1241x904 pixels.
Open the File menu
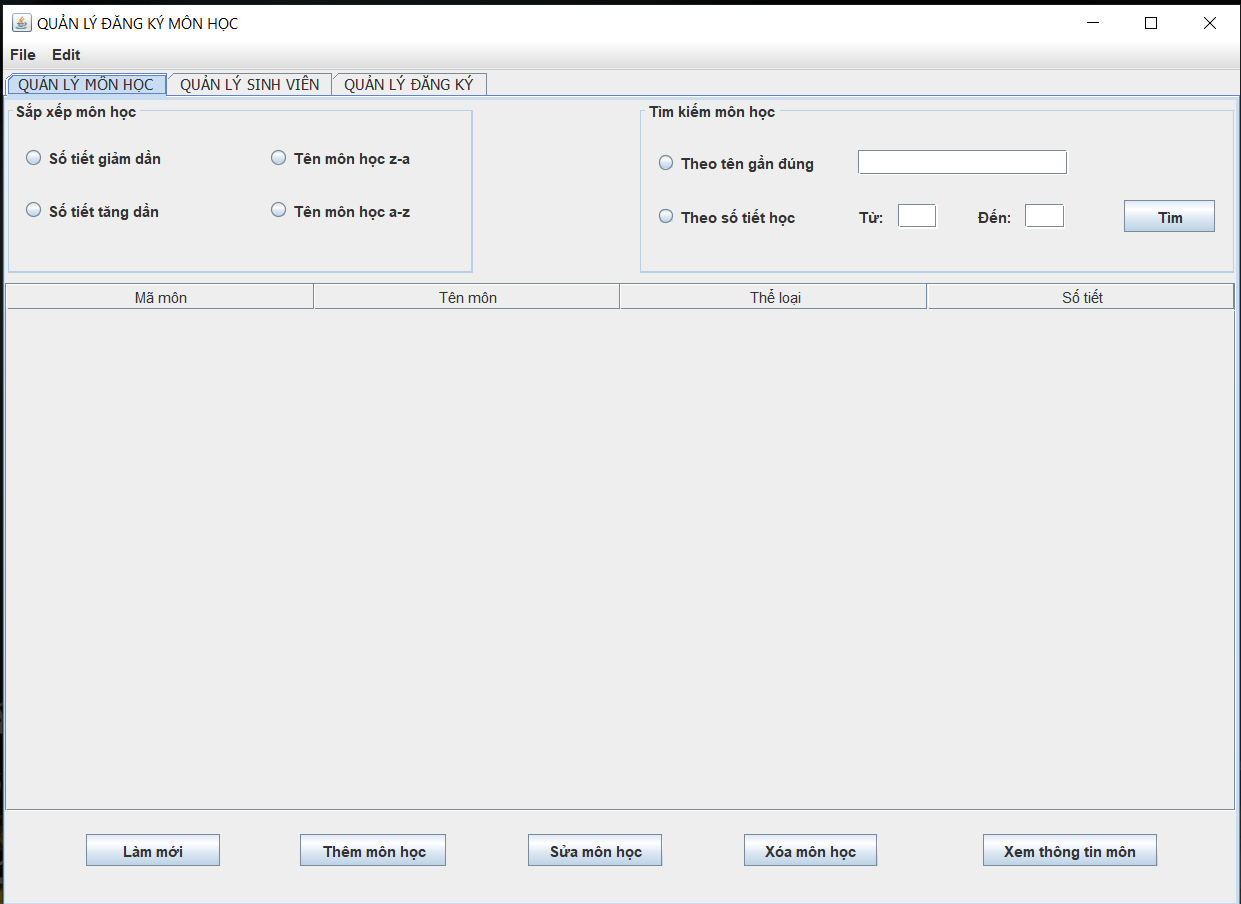pos(23,55)
